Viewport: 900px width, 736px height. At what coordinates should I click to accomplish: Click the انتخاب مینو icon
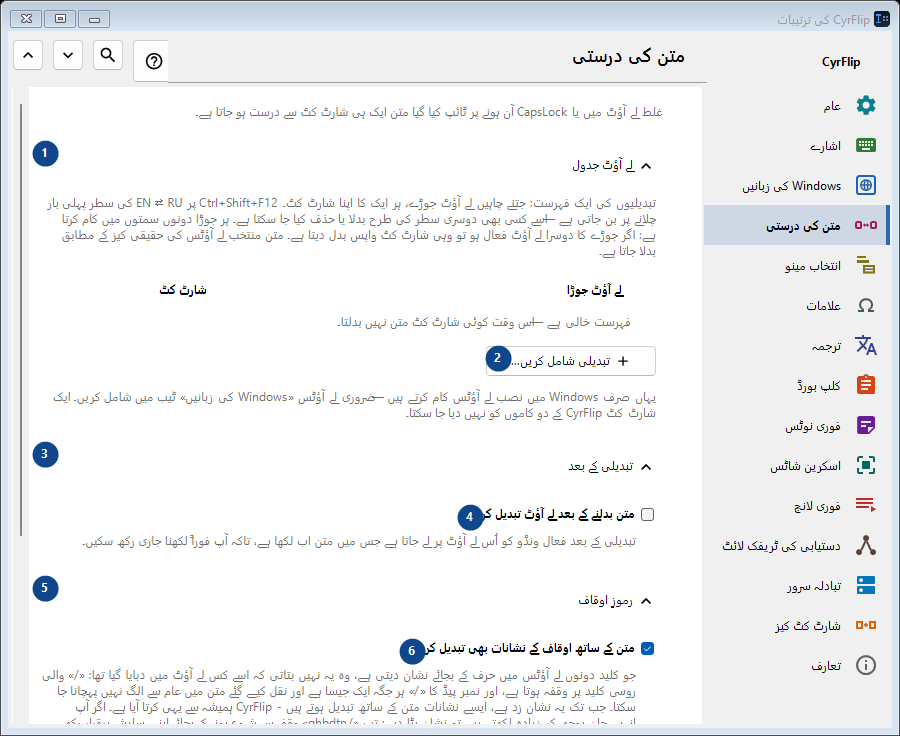pyautogui.click(x=866, y=265)
